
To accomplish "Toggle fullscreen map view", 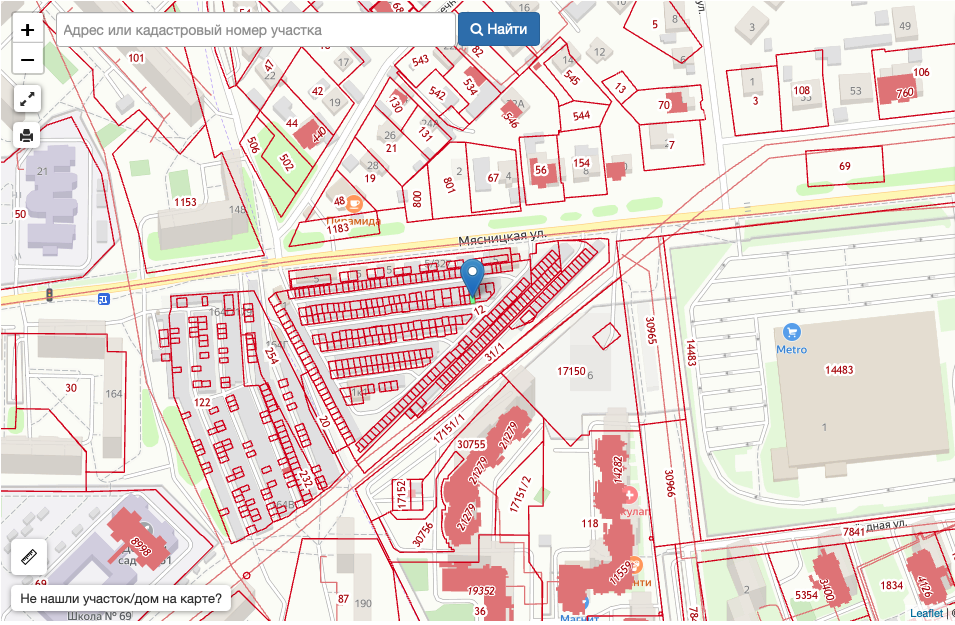I will pos(27,99).
